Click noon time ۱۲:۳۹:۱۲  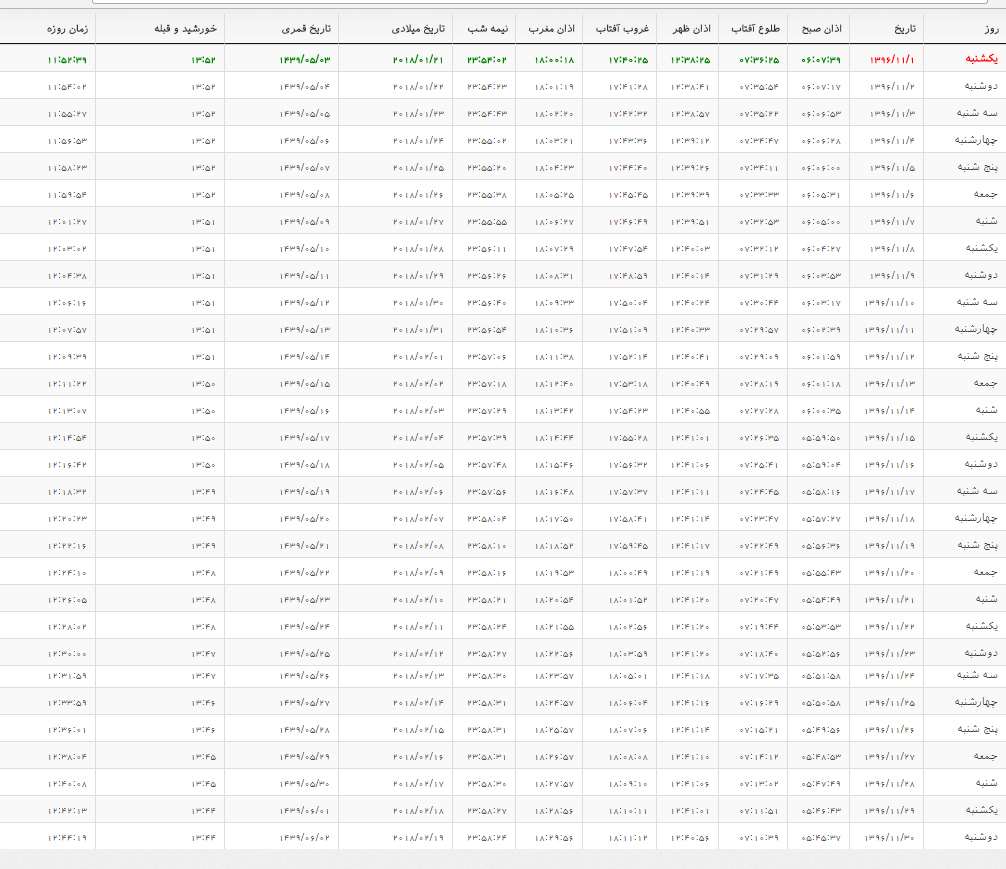tap(690, 141)
